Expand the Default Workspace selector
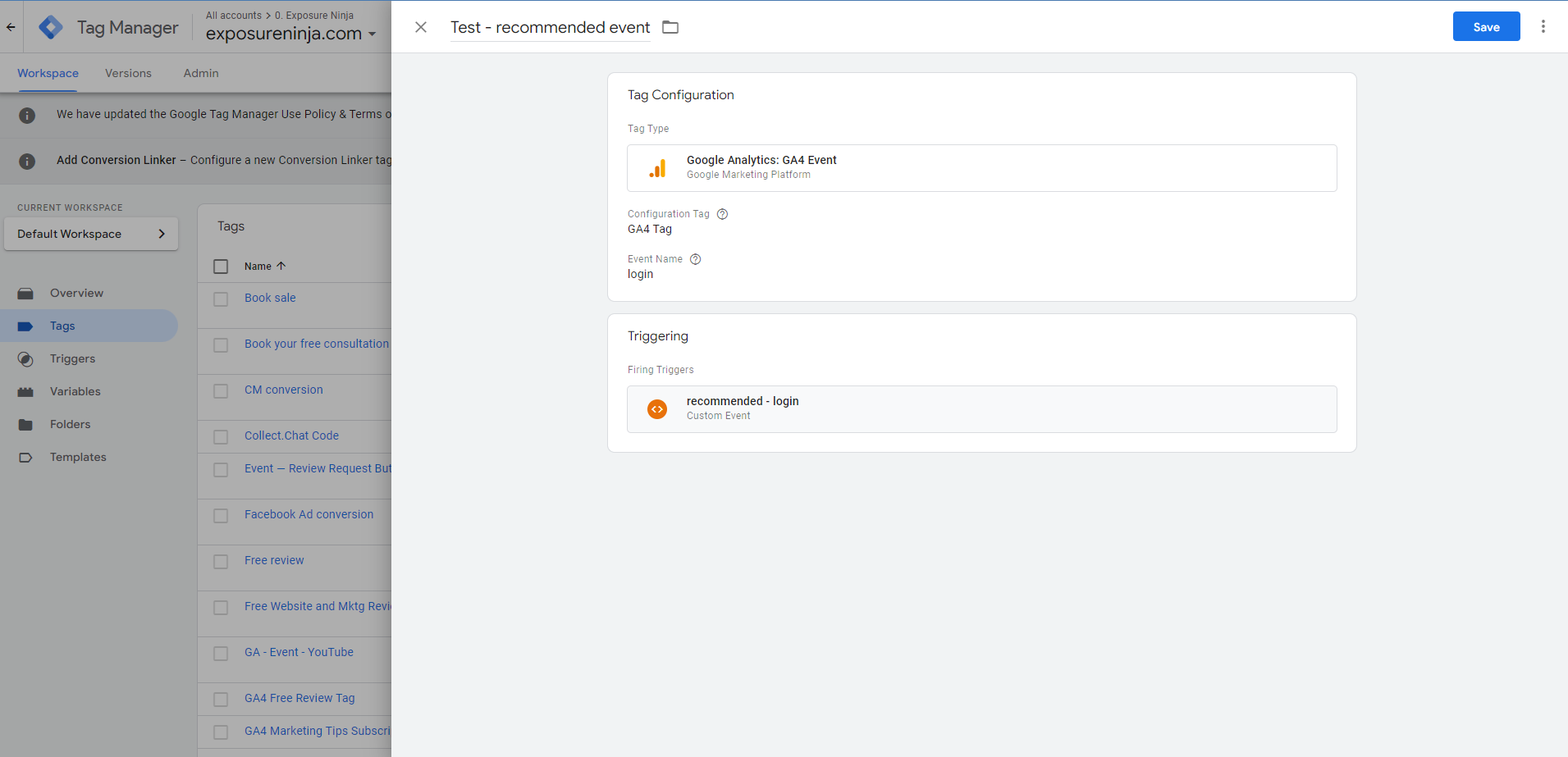 point(91,234)
